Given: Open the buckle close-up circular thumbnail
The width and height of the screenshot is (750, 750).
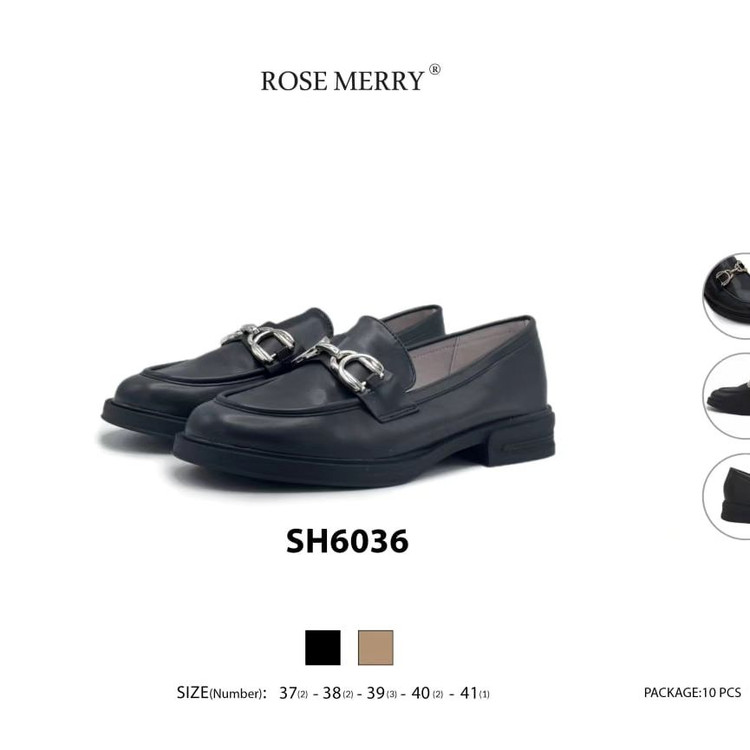Looking at the screenshot, I should point(727,296).
